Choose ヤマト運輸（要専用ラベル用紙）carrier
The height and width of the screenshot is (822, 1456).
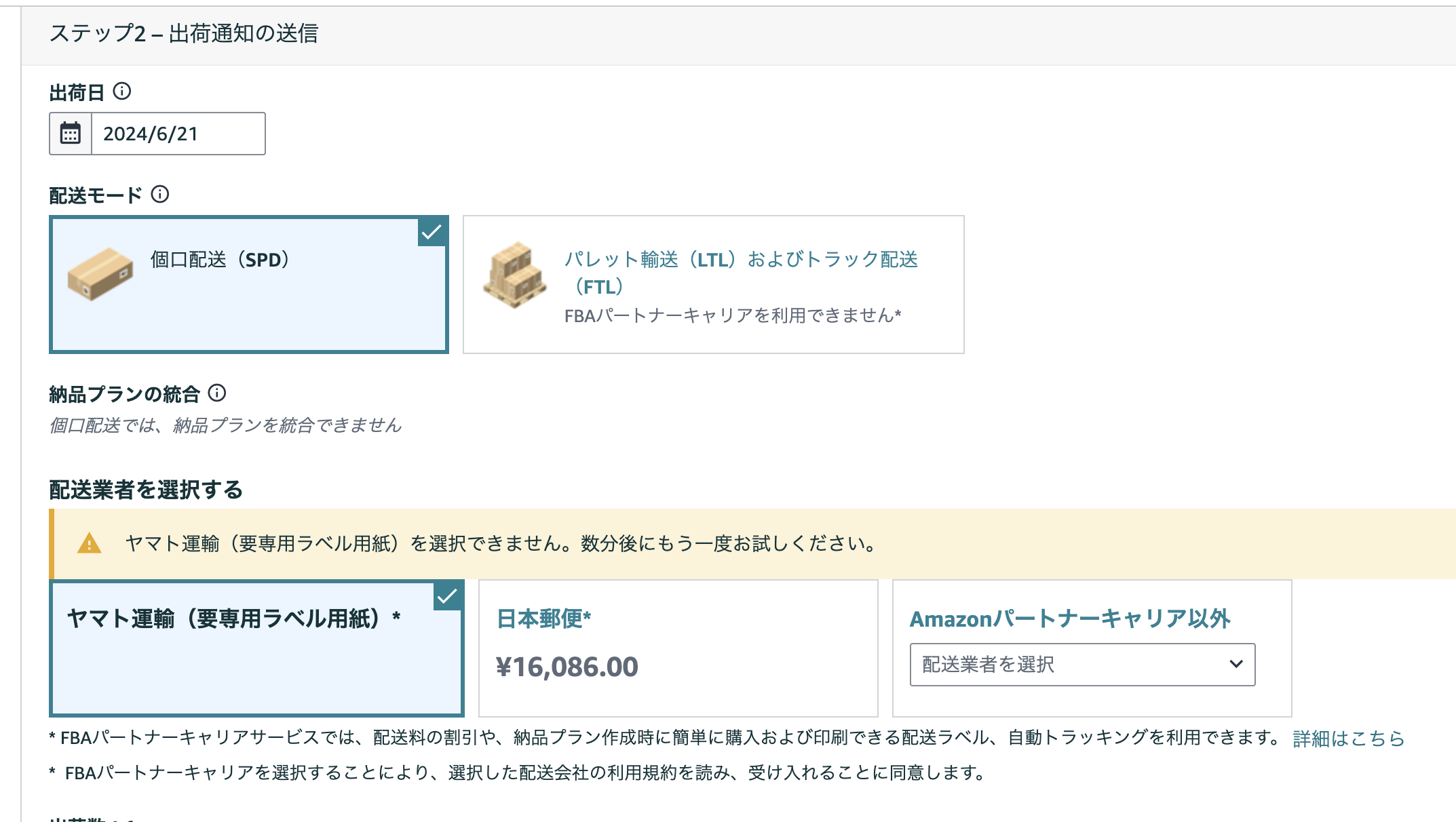(256, 648)
